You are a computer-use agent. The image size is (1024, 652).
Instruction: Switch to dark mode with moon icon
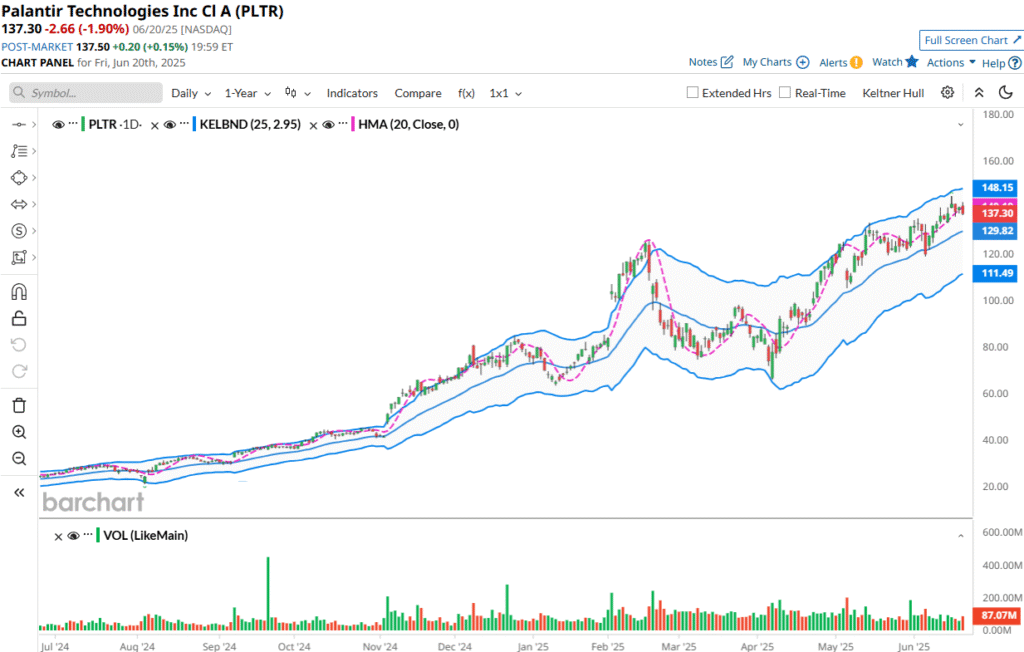[x=1005, y=93]
